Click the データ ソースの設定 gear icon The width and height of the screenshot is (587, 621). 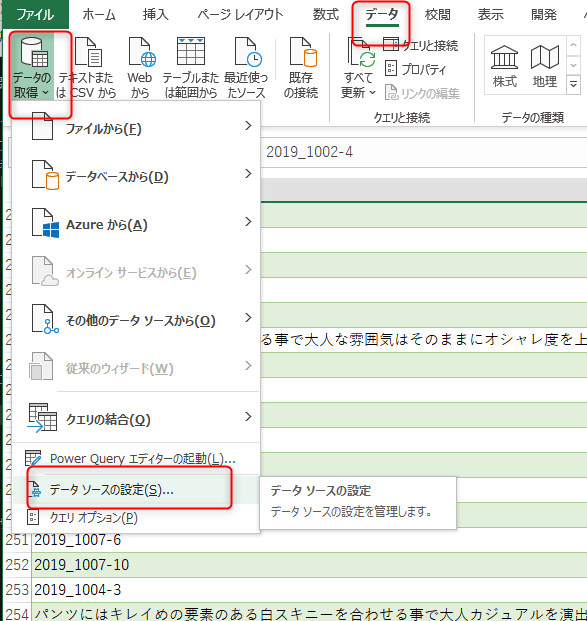tap(34, 490)
